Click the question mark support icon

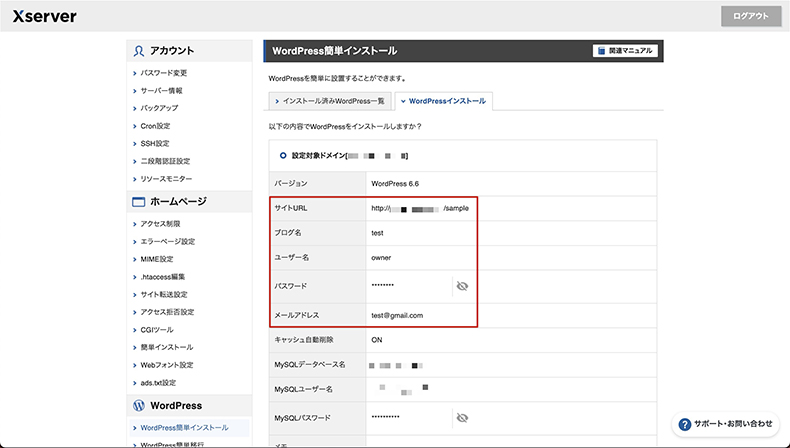click(685, 424)
